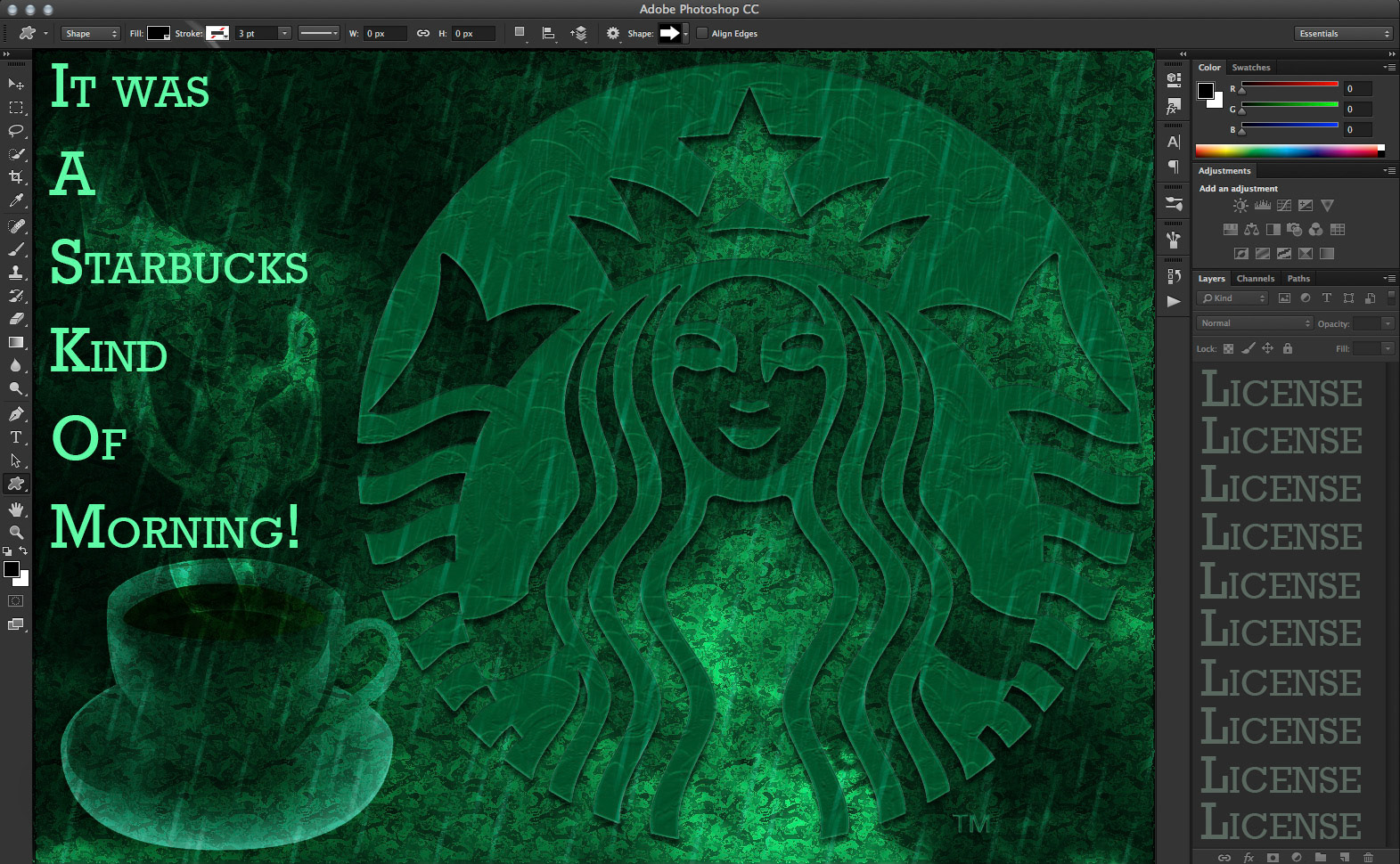Select the Horizontal Type tool
Viewport: 1400px width, 864px height.
tap(16, 437)
